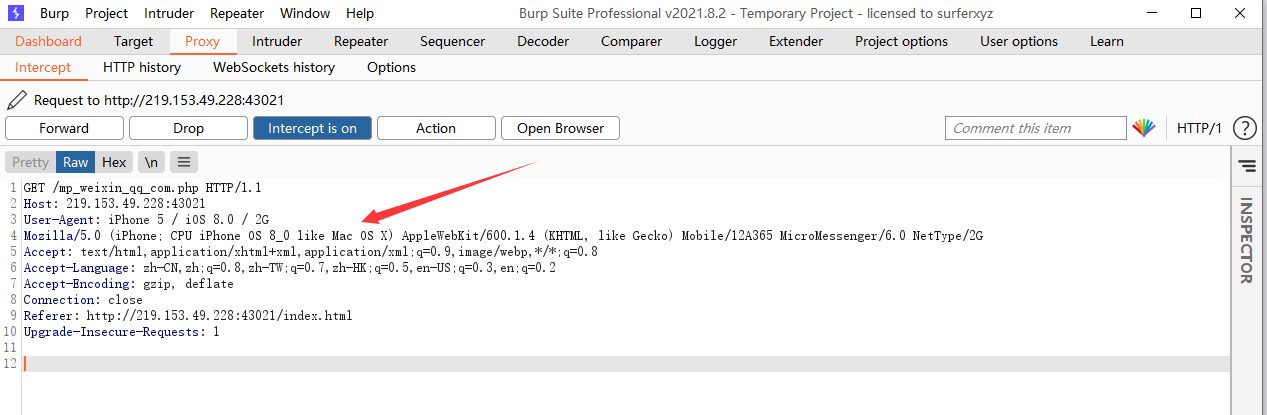
Task: Click the Accept-Encoding header line
Action: [x=128, y=284]
